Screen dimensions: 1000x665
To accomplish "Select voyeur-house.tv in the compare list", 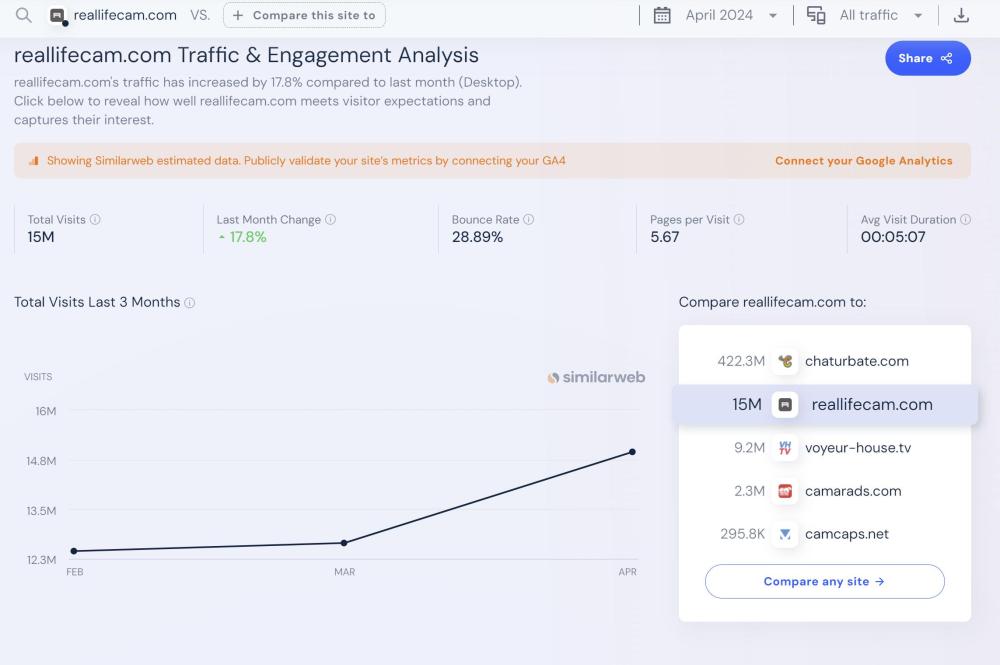I will [857, 448].
